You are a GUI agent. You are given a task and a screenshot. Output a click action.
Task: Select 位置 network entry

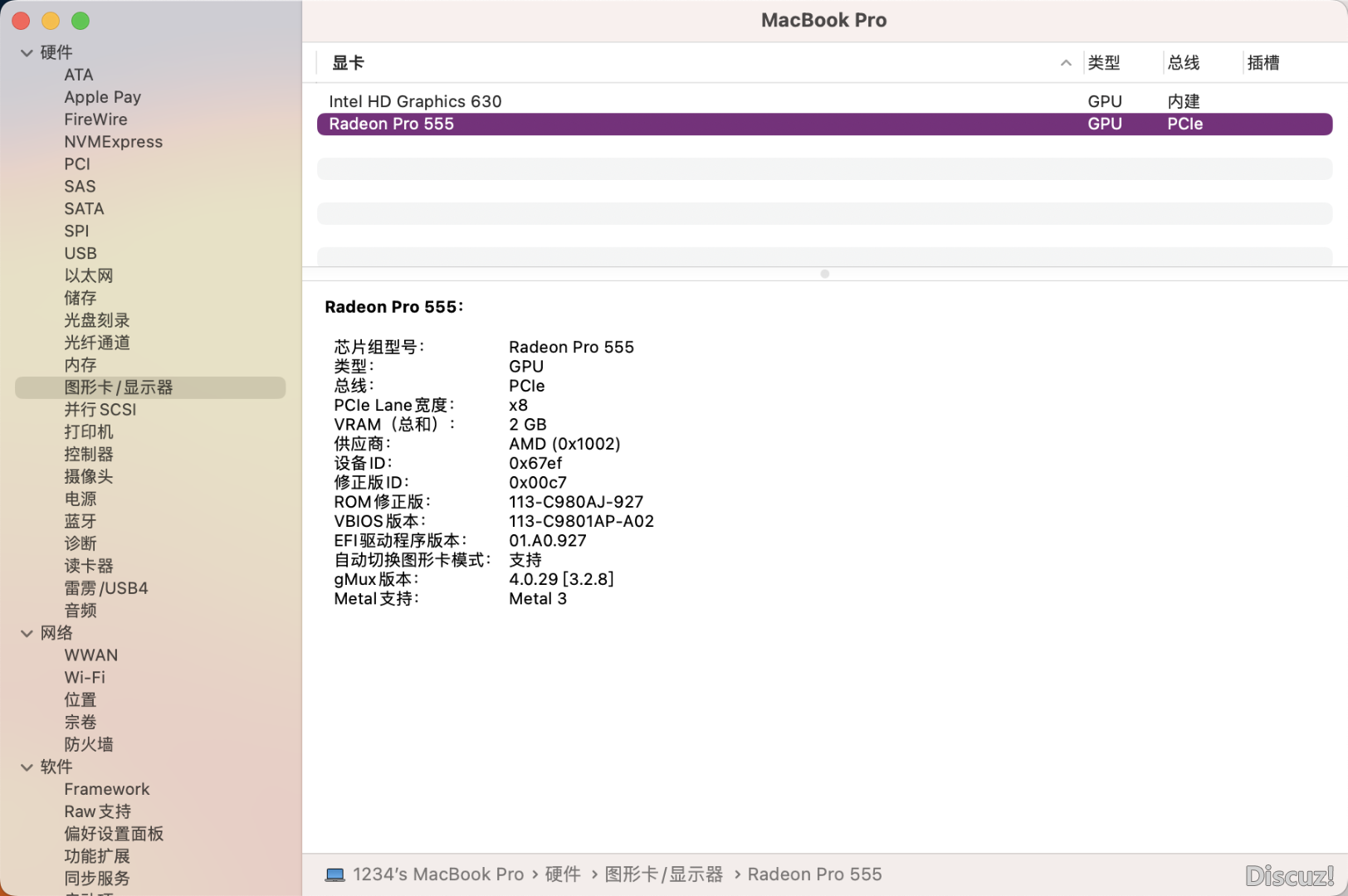click(81, 700)
